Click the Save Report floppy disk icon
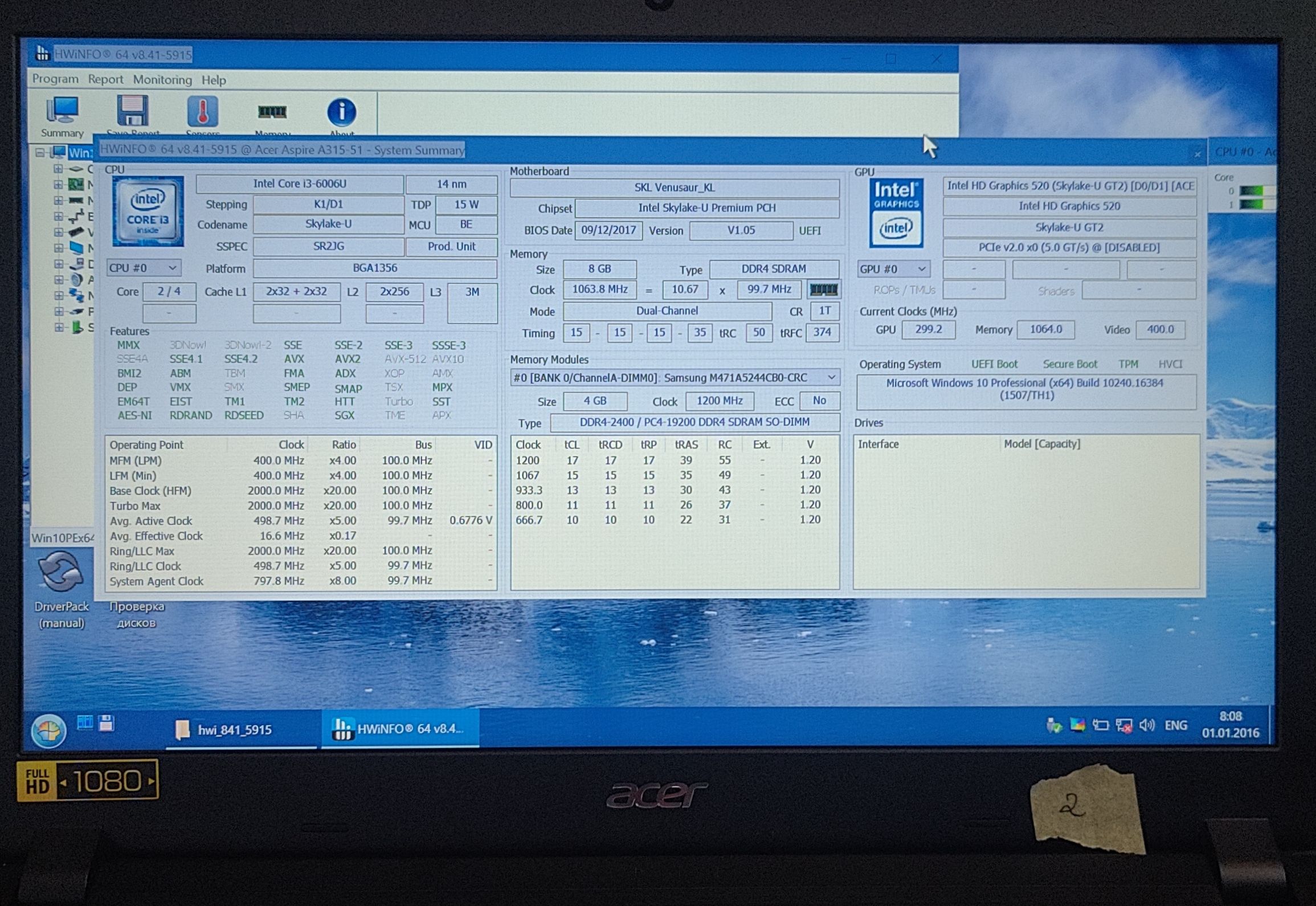This screenshot has width=1316, height=906. coord(133,112)
